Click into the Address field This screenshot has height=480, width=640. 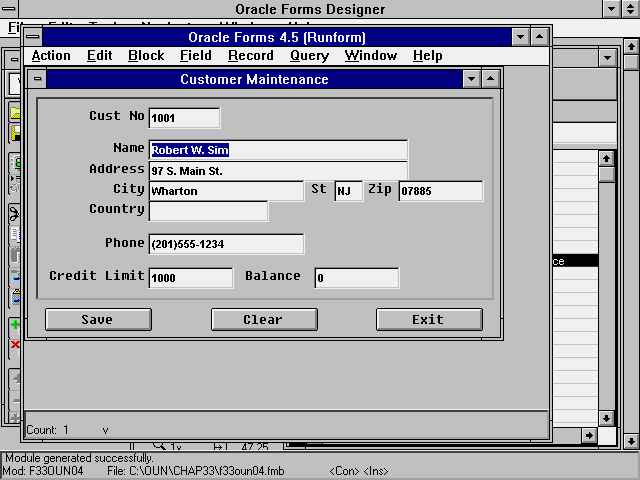tap(278, 171)
